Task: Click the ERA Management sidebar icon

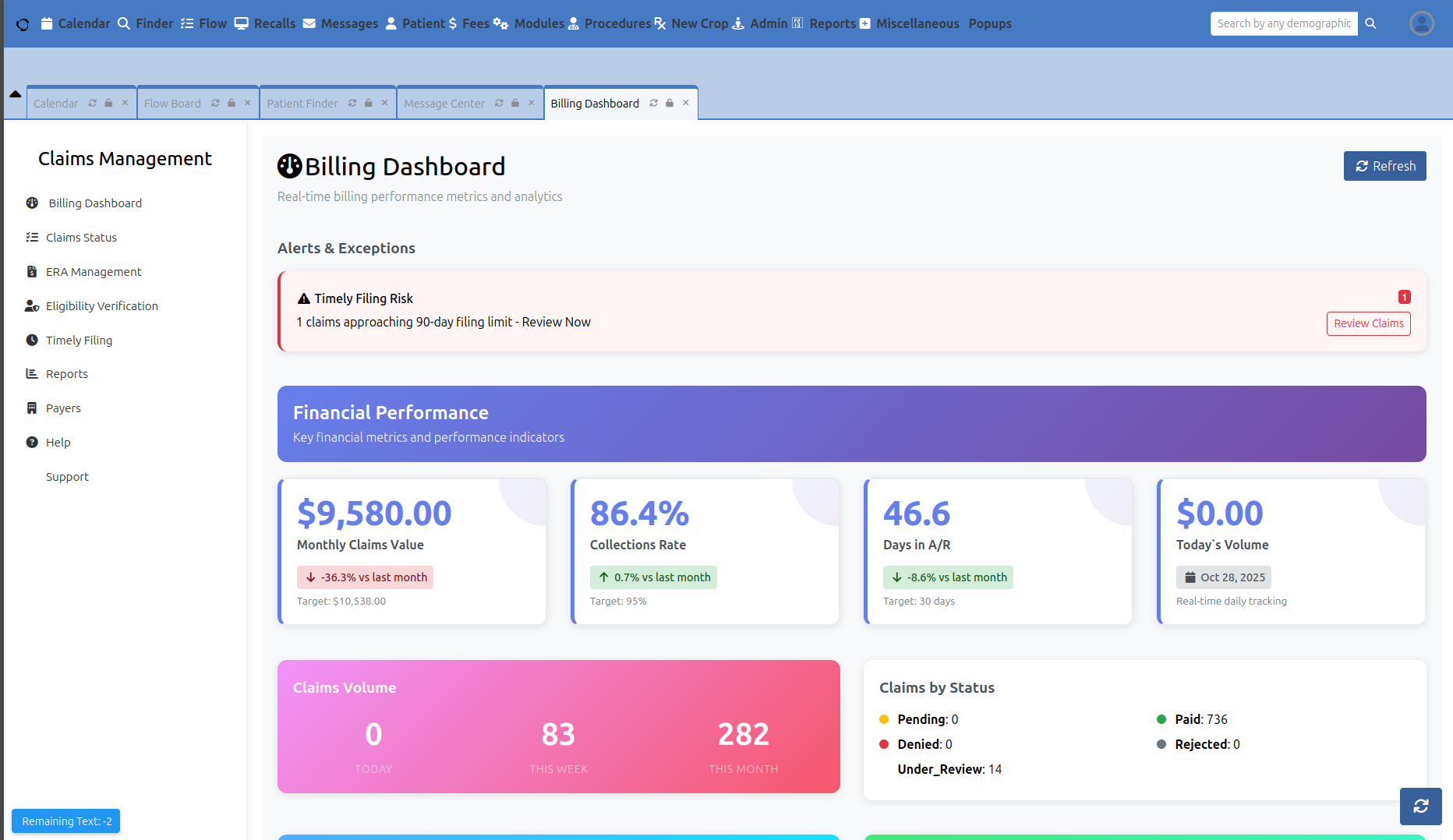Action: (32, 272)
